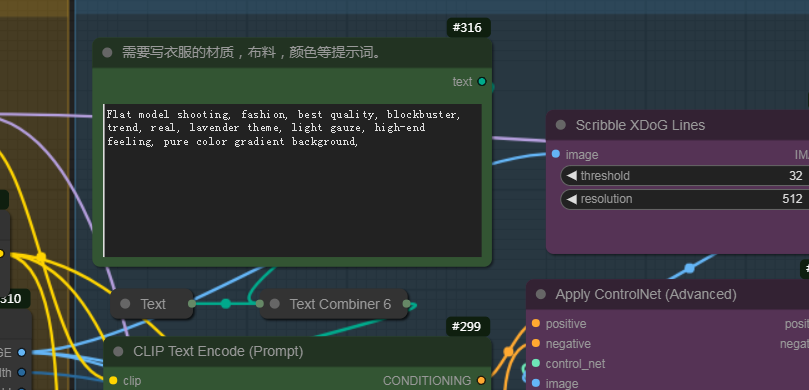
Task: Collapse the Apply ControlNet (Advanced) node dot
Action: click(x=541, y=295)
